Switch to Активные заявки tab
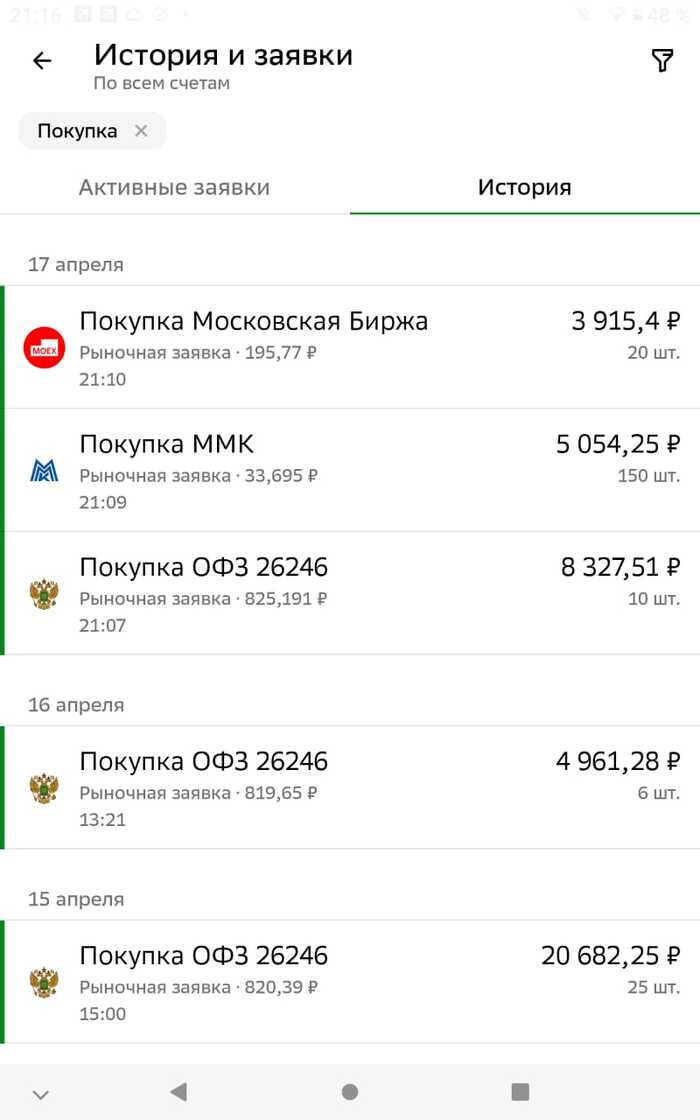 (174, 187)
